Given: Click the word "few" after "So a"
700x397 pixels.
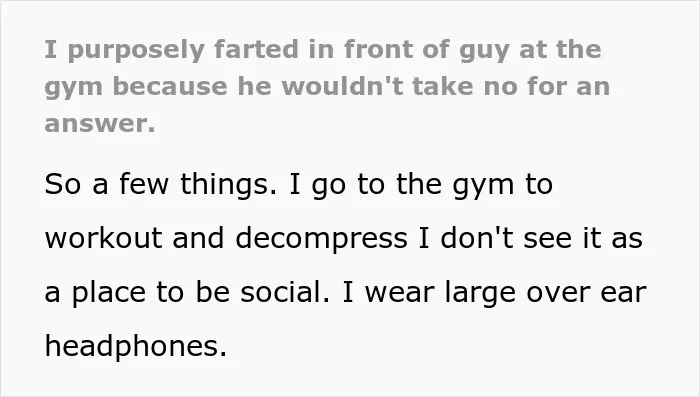Looking at the screenshot, I should (x=144, y=184).
